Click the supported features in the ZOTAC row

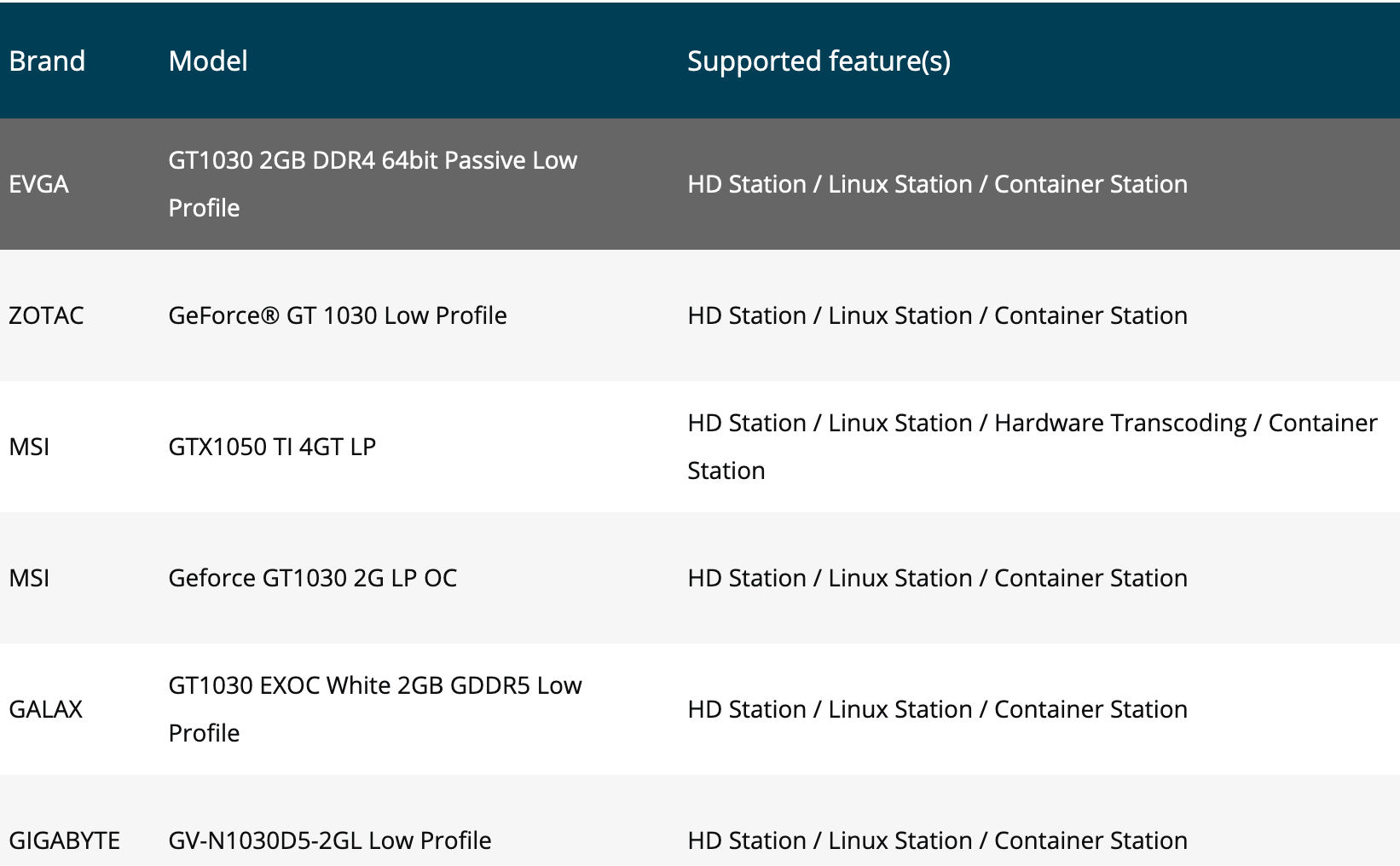pyautogui.click(x=937, y=315)
